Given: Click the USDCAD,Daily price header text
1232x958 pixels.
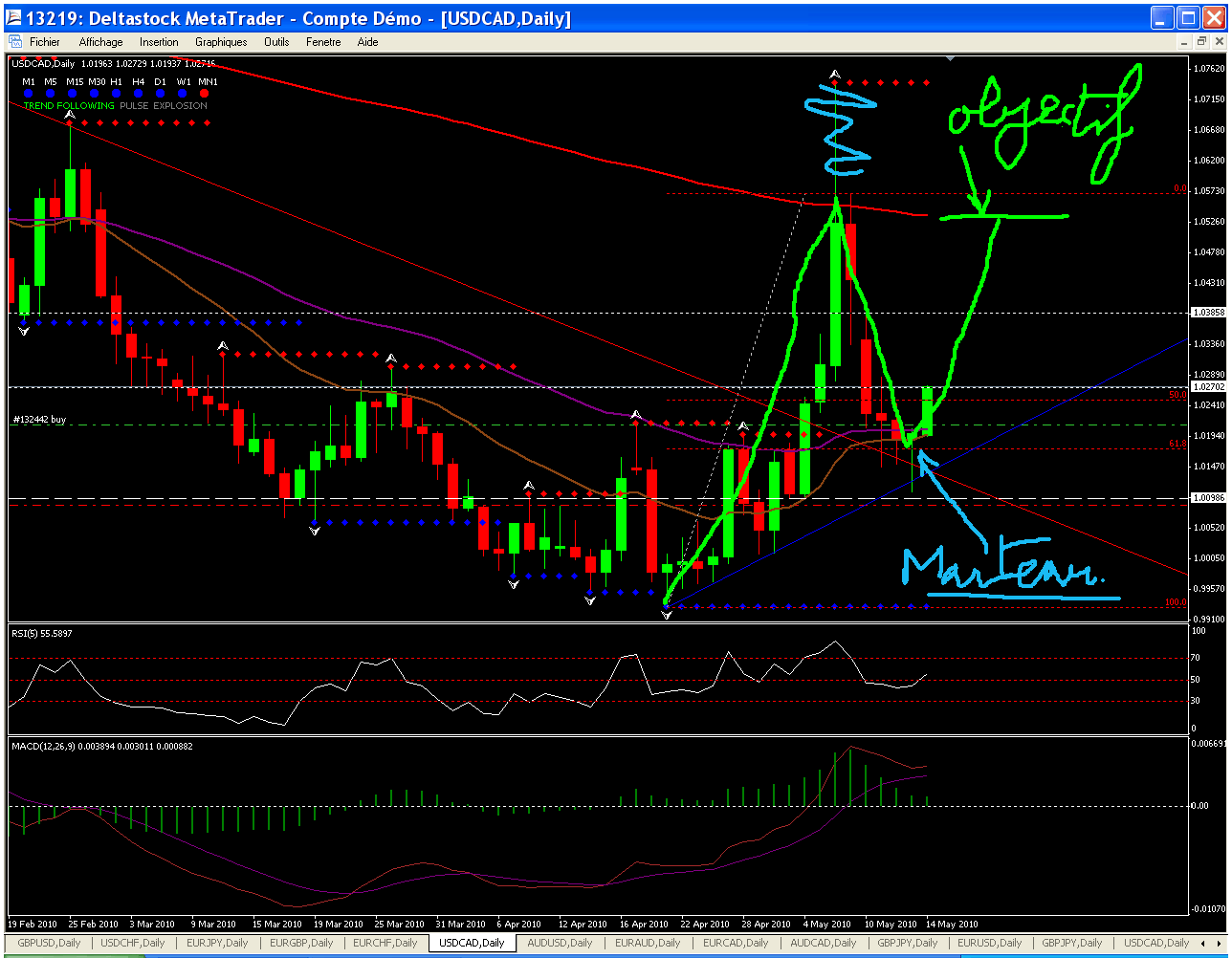Looking at the screenshot, I should 114,64.
